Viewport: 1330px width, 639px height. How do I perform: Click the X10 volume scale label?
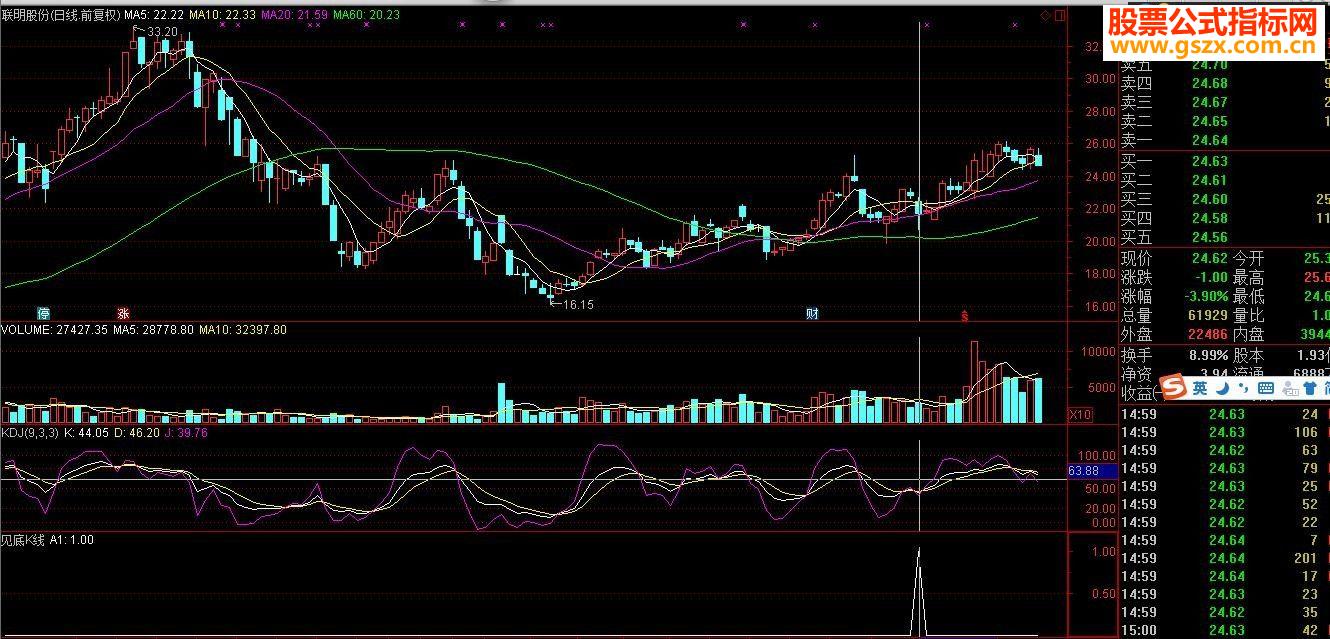tap(1080, 413)
